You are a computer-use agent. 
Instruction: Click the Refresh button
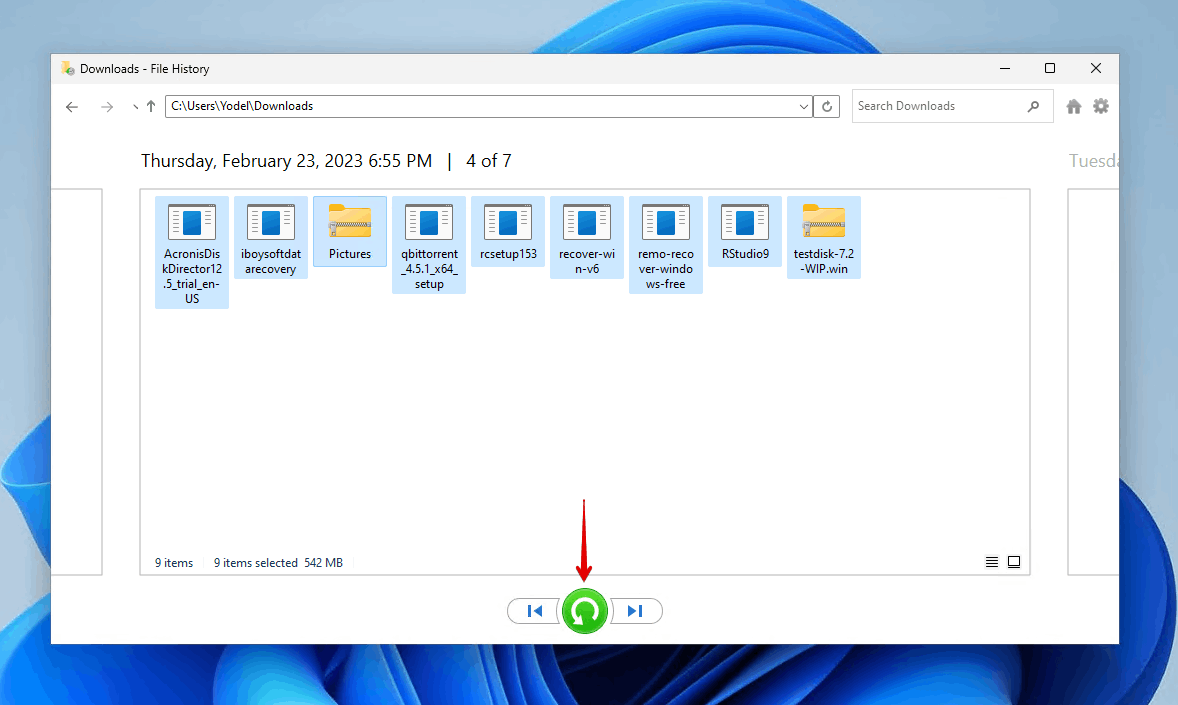point(826,107)
